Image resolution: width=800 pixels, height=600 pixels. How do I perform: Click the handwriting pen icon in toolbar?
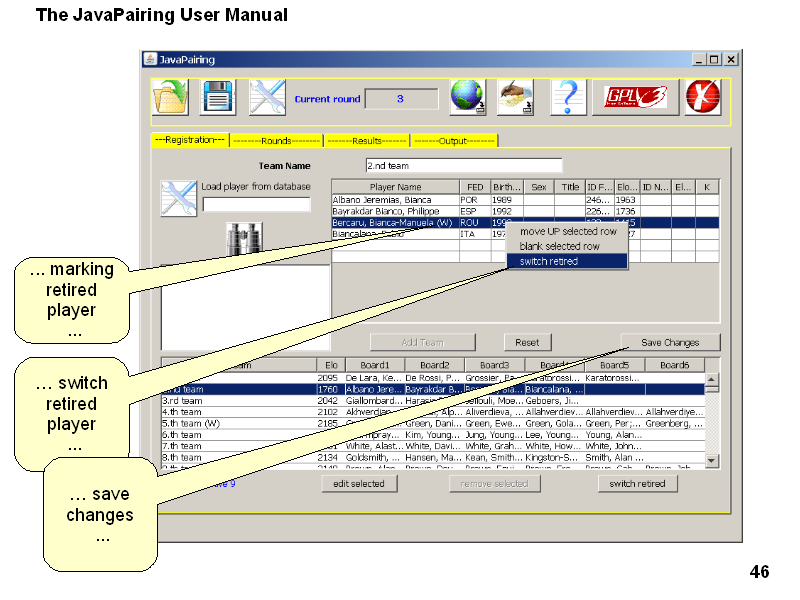point(516,98)
